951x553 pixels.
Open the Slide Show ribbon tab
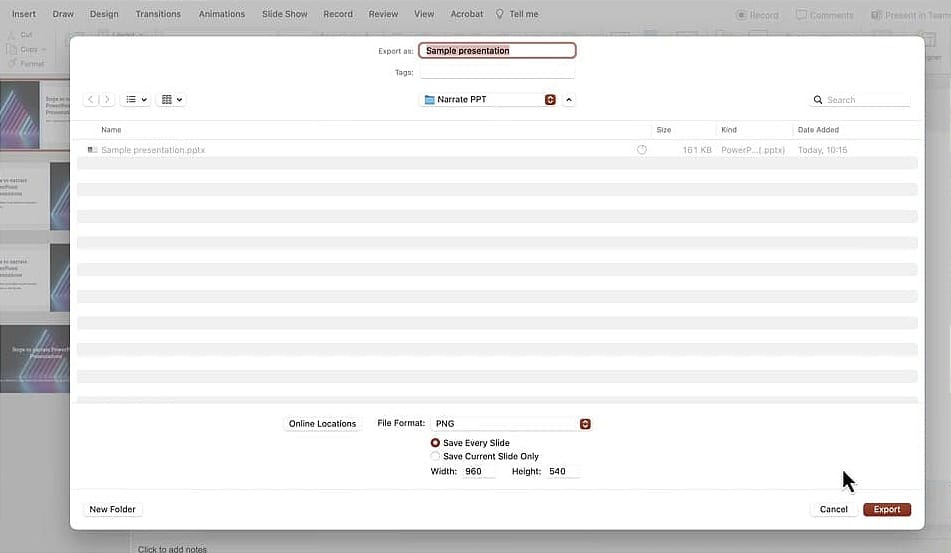(x=284, y=14)
